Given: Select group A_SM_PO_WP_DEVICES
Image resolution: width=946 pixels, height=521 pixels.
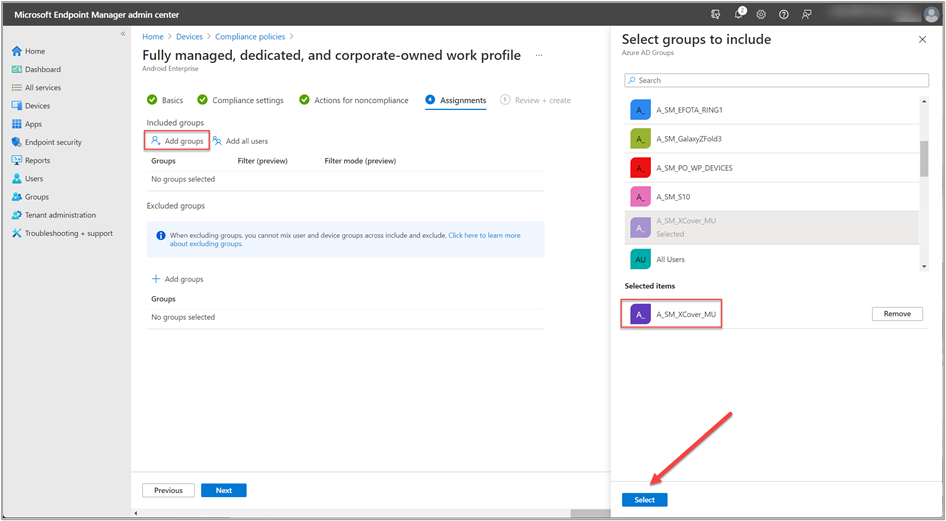Looking at the screenshot, I should pyautogui.click(x=772, y=168).
